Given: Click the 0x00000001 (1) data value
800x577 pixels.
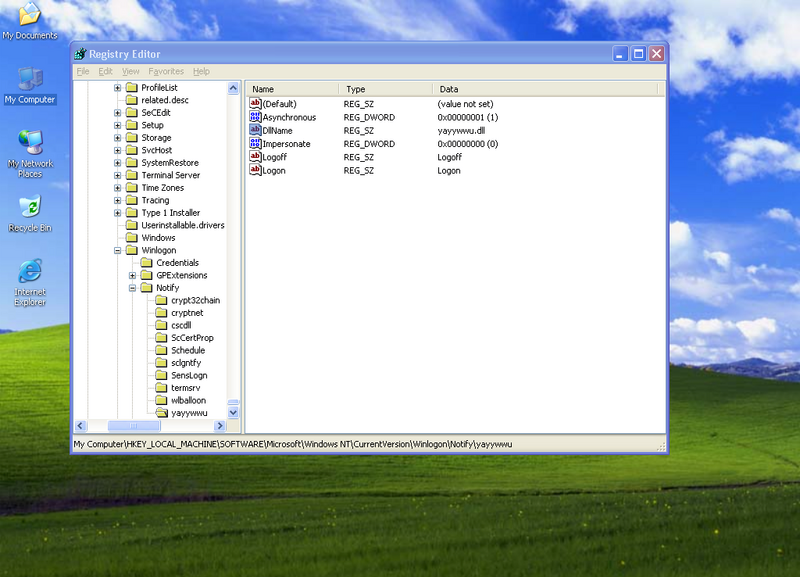Looking at the screenshot, I should tap(468, 117).
